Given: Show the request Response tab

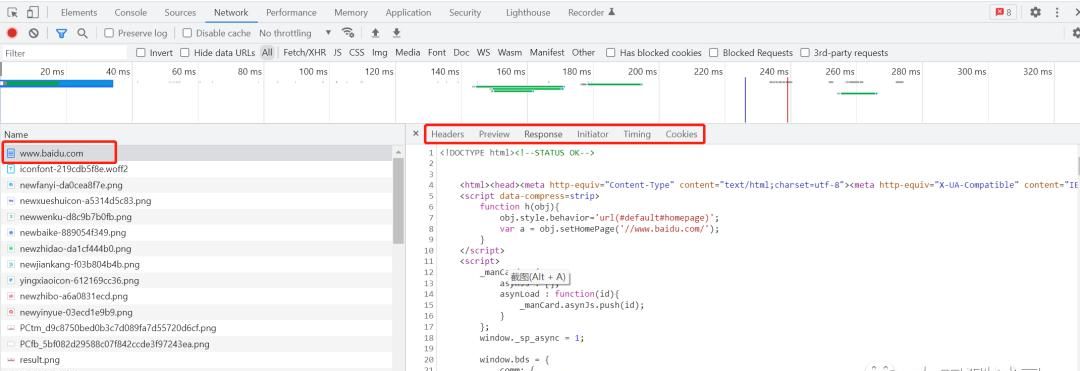Looking at the screenshot, I should point(543,134).
